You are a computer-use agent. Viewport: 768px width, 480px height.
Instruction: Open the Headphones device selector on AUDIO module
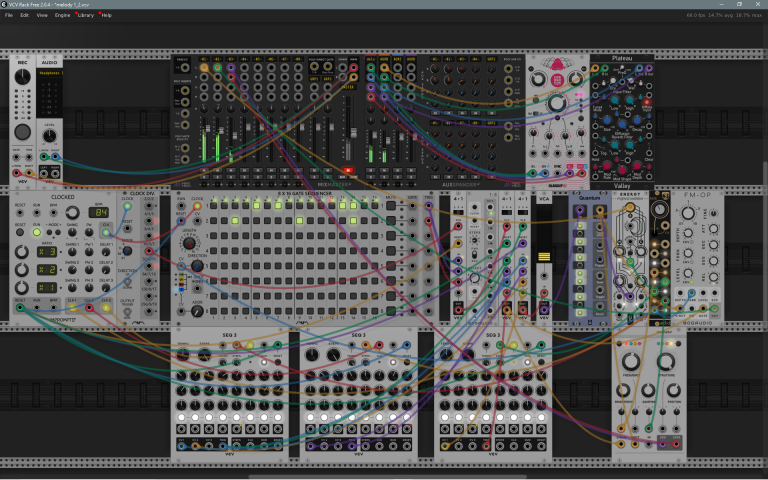point(49,73)
